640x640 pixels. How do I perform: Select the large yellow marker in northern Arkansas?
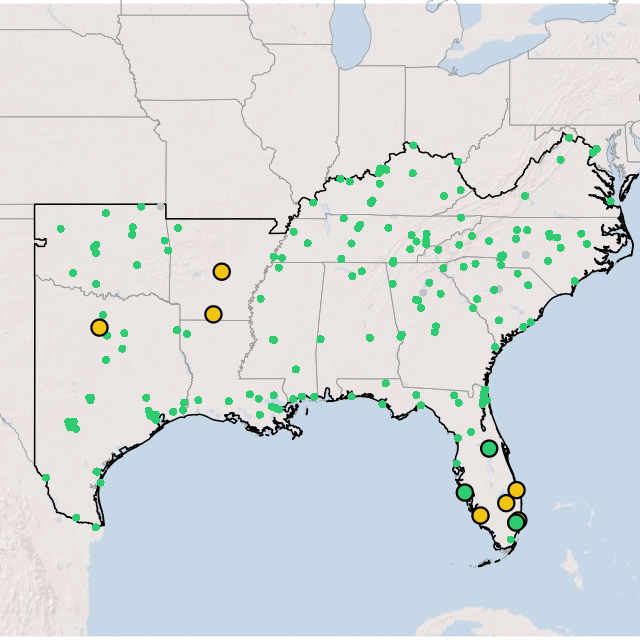point(222,271)
